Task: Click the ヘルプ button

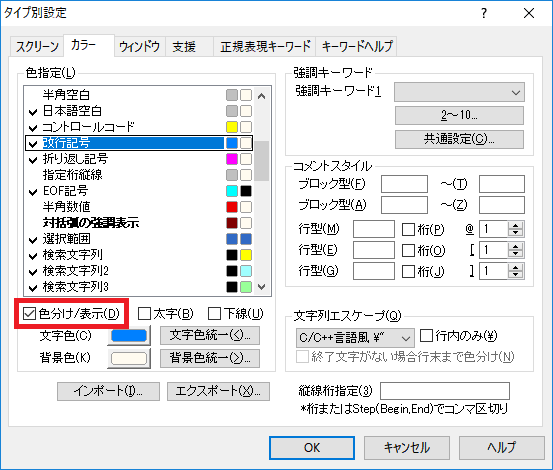Action: pos(502,448)
